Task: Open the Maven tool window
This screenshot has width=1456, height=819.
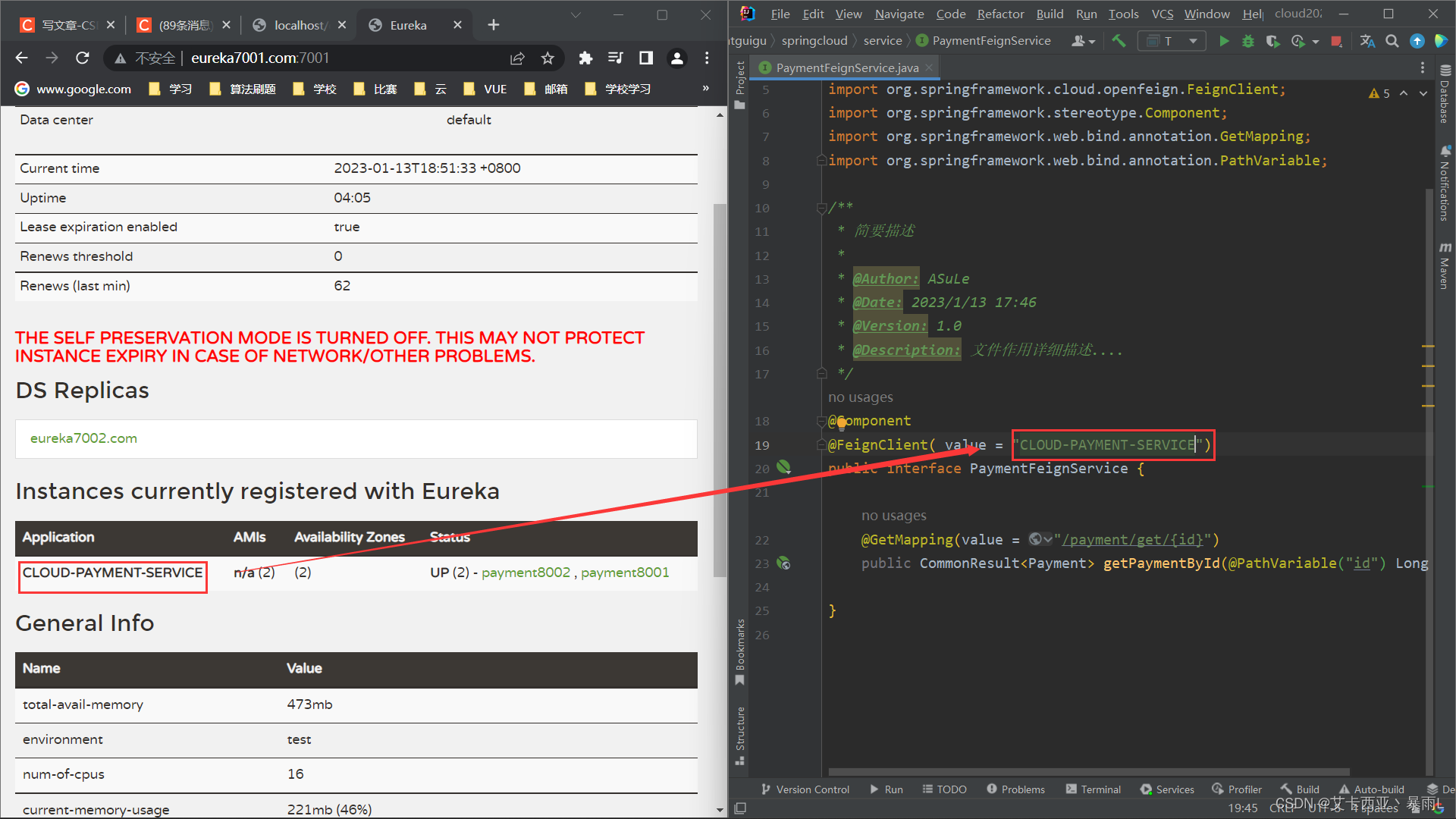Action: pos(1445,266)
